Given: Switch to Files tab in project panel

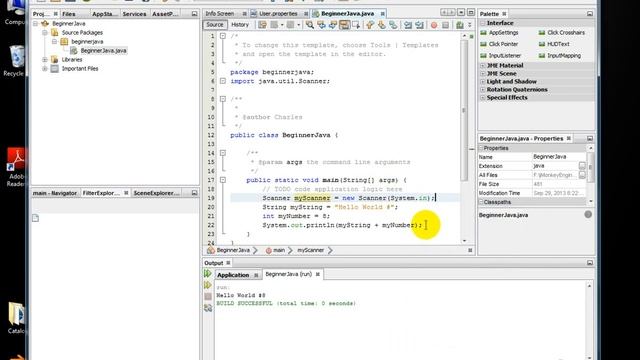Looking at the screenshot, I should tap(69, 14).
